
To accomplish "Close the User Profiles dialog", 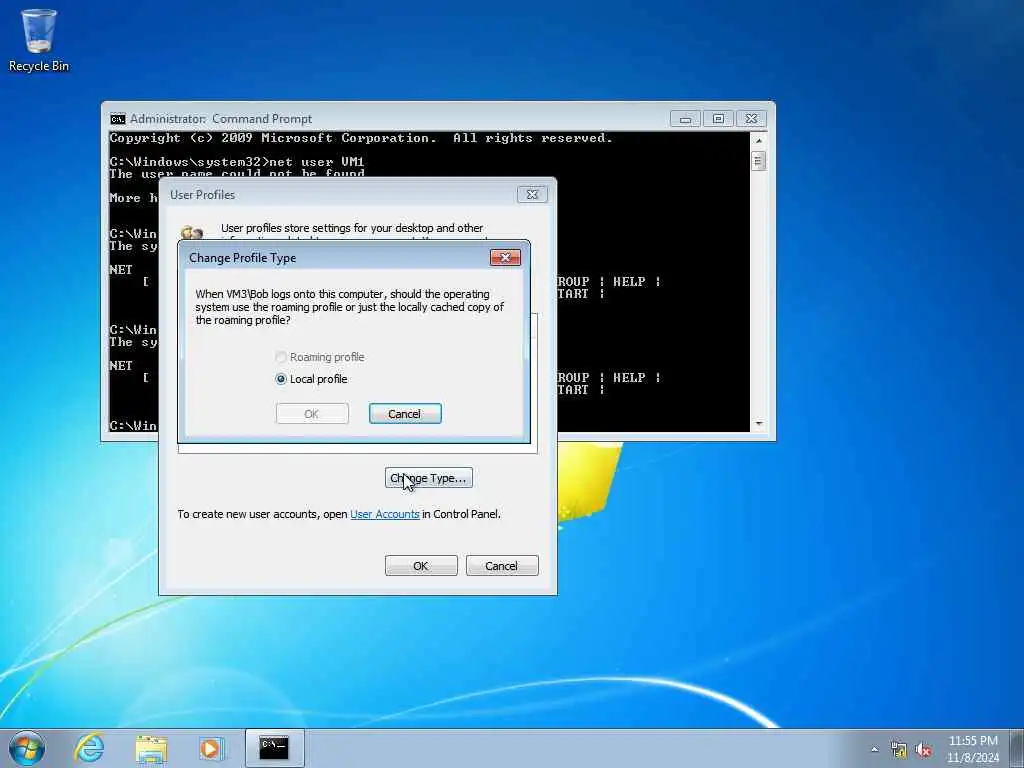I will point(532,195).
